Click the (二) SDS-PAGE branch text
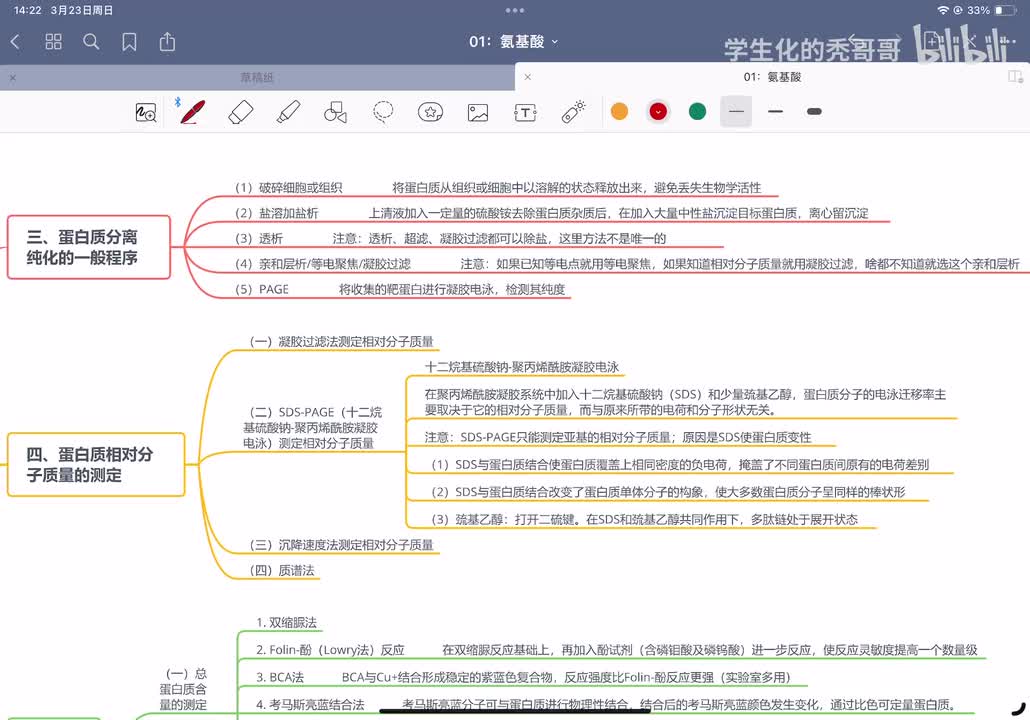Screen dimensions: 1030x720 click(312, 428)
